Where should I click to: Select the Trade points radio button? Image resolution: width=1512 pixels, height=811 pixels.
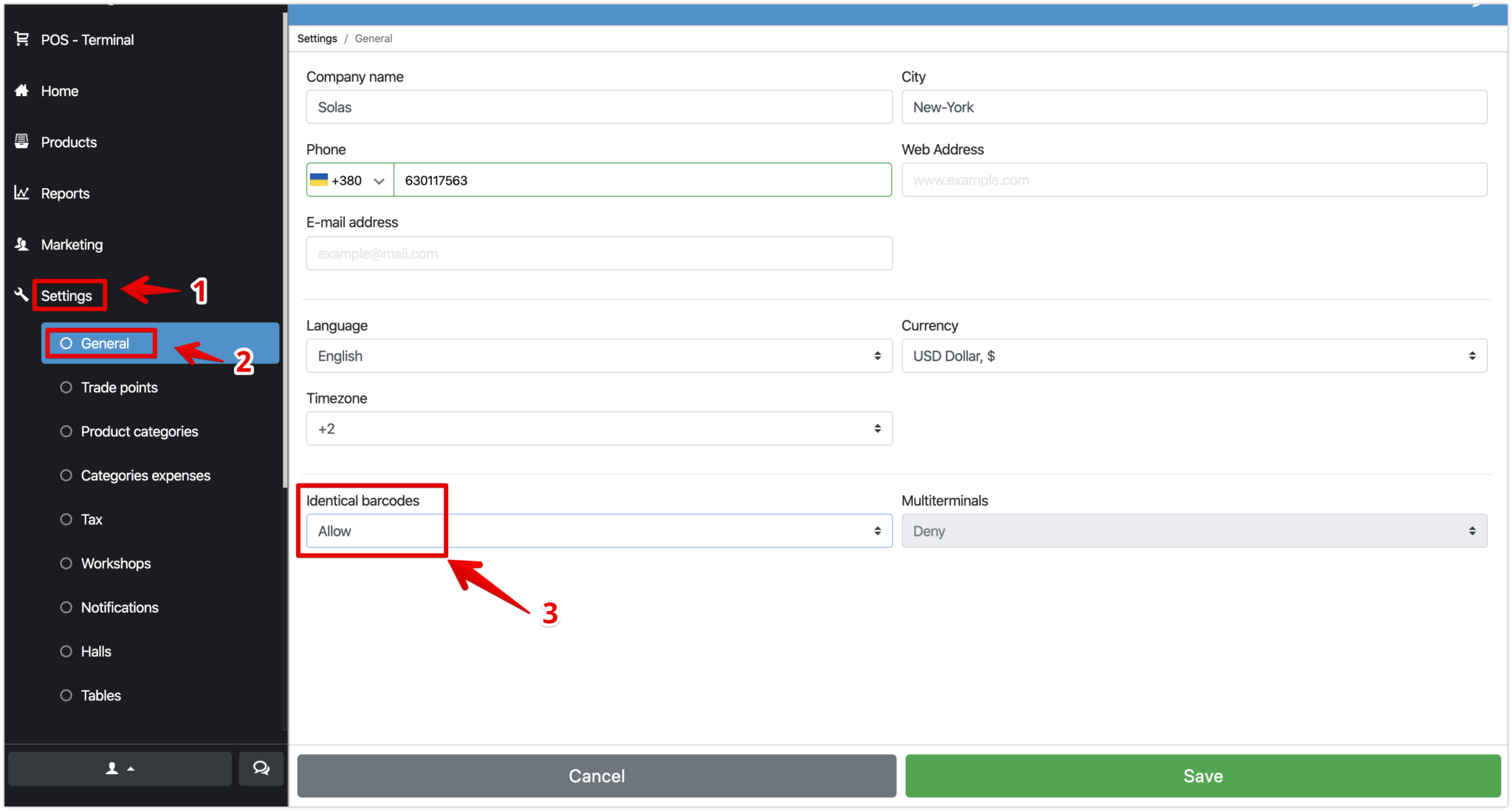pos(66,387)
